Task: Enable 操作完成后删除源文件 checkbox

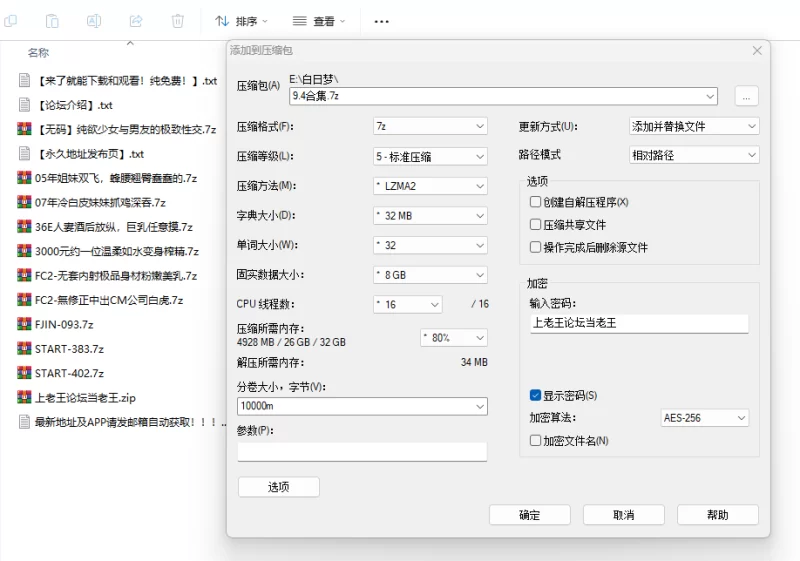Action: pos(535,247)
